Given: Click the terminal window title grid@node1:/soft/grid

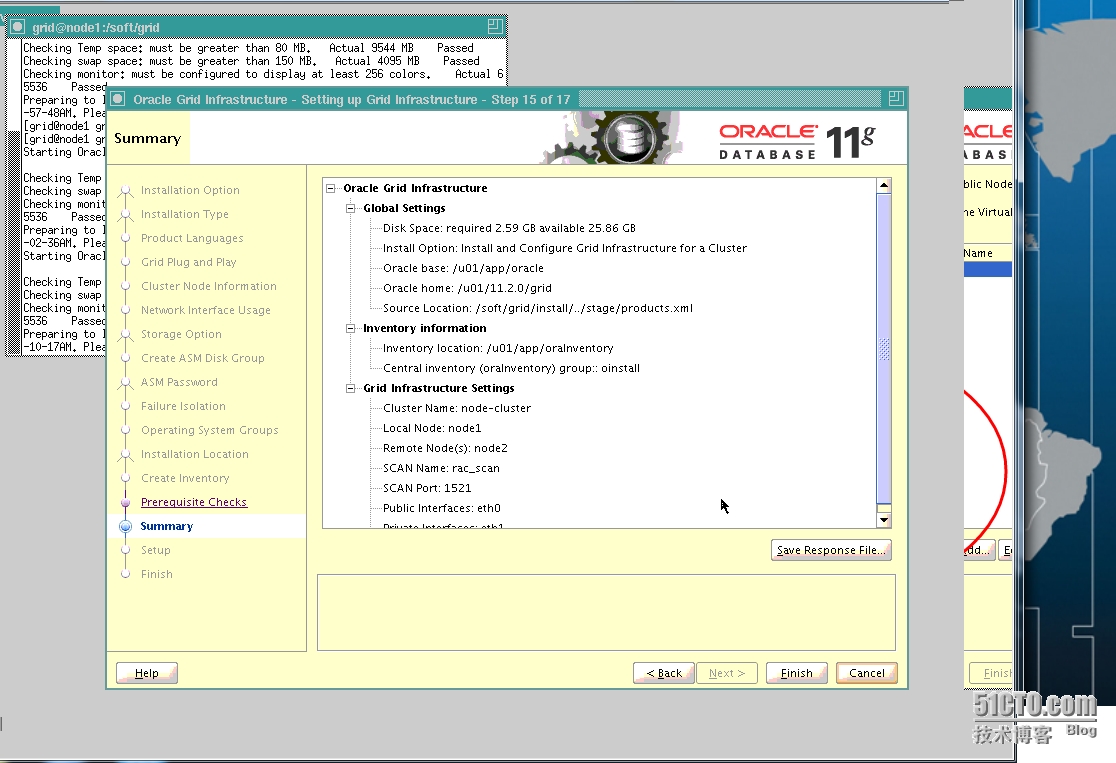Looking at the screenshot, I should point(95,27).
